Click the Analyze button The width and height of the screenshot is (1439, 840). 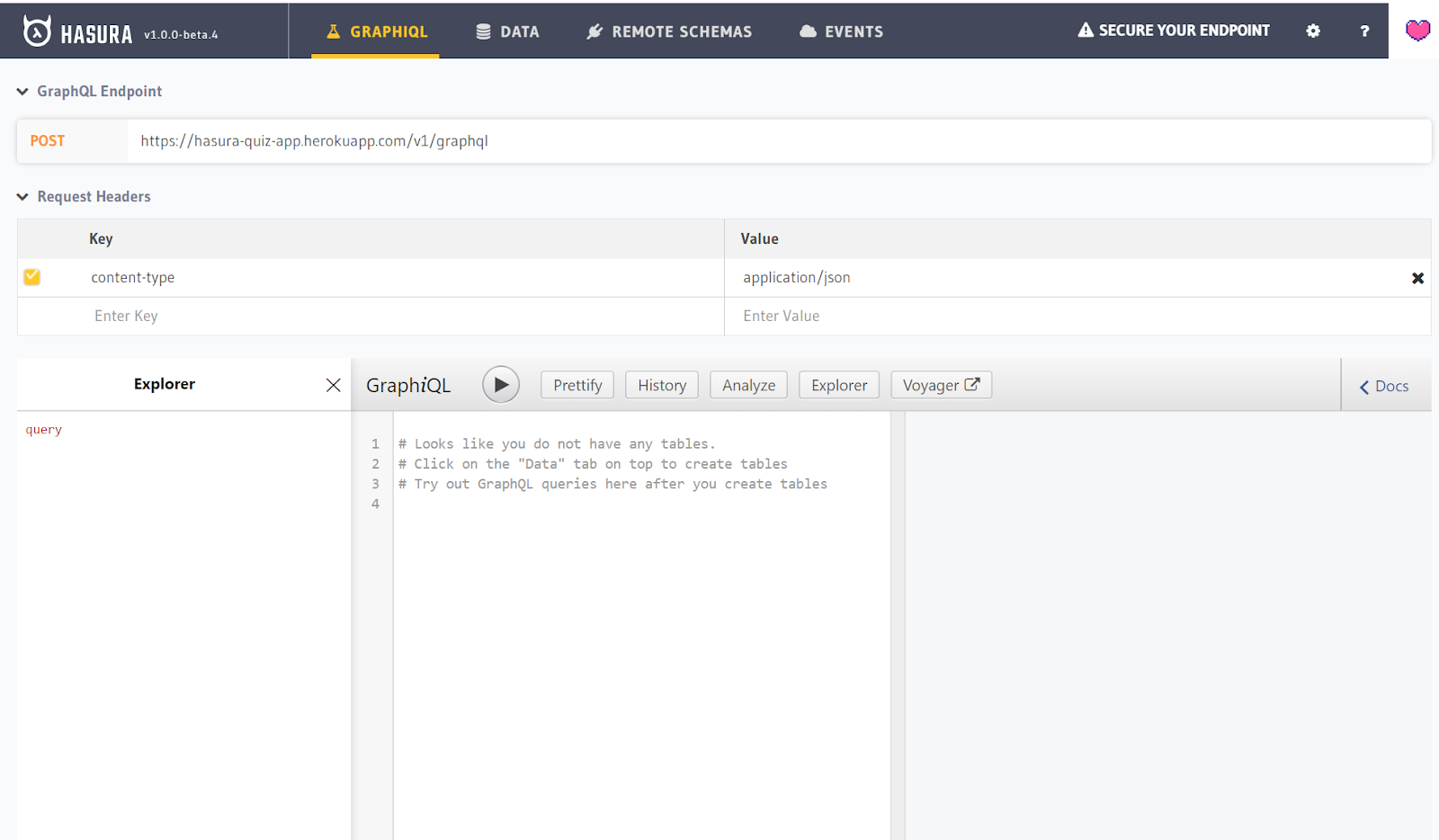pyautogui.click(x=748, y=385)
